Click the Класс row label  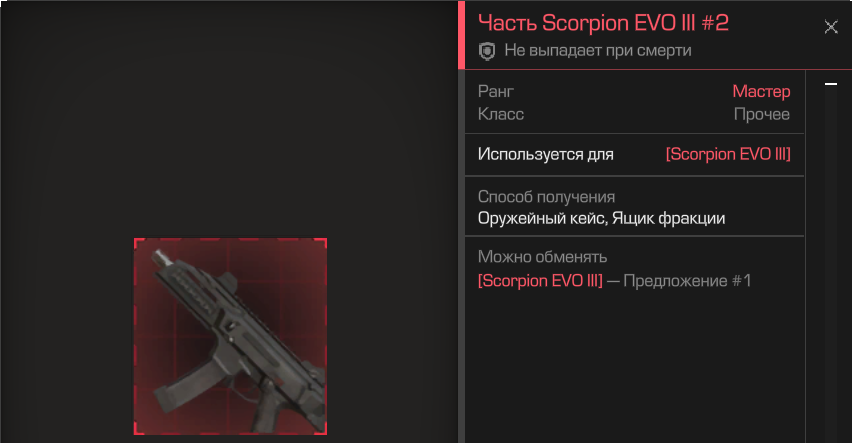click(500, 114)
